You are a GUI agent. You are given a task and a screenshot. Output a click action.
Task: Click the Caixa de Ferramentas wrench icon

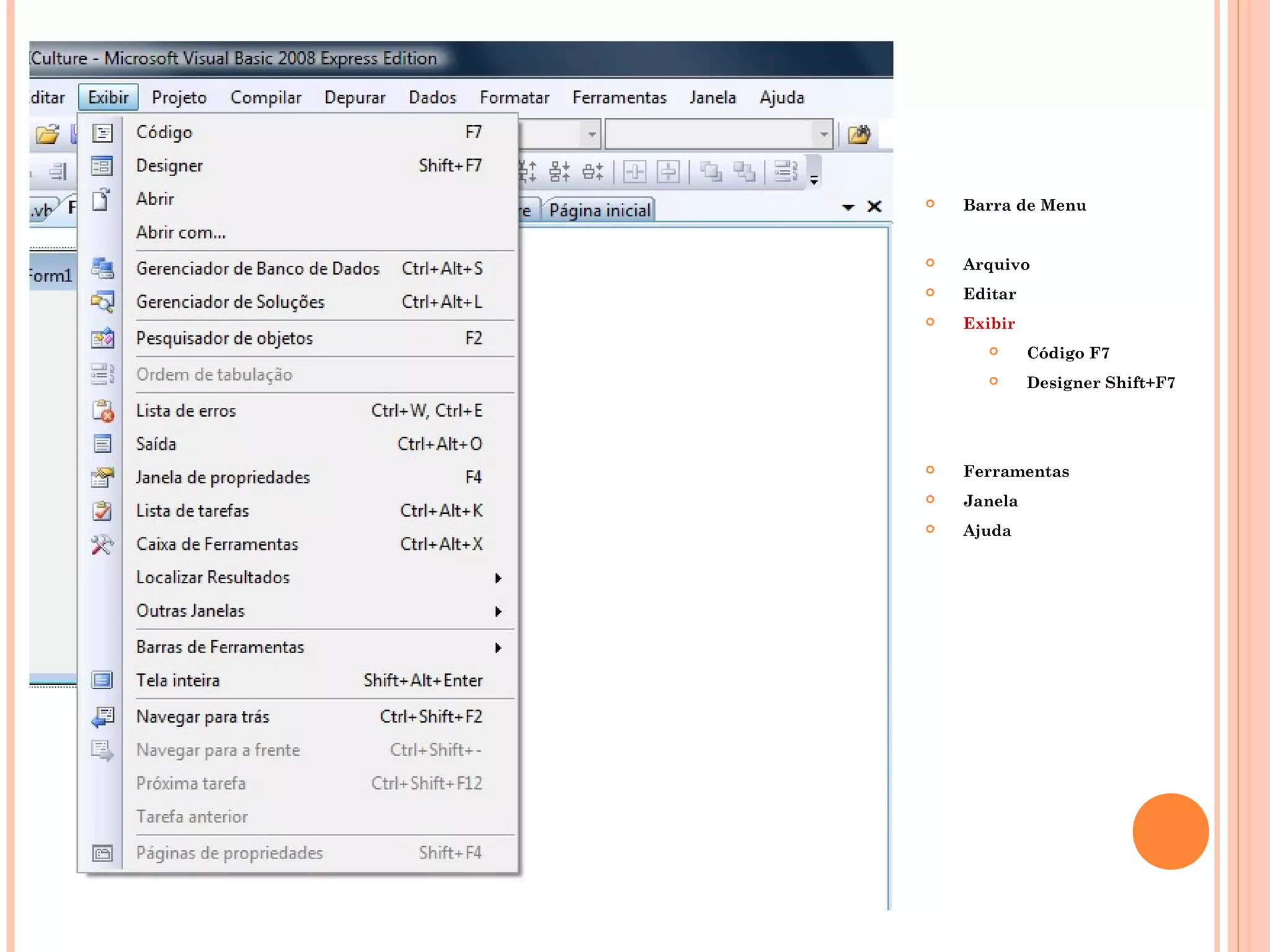(x=102, y=544)
